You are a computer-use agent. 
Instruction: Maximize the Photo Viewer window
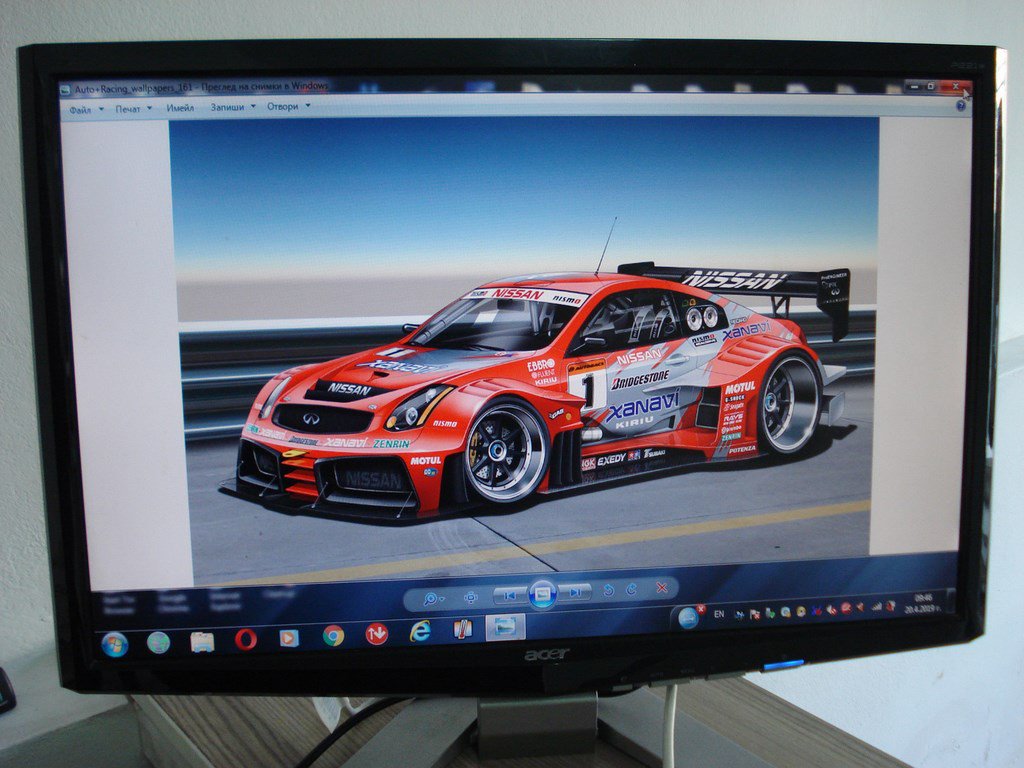pos(931,86)
